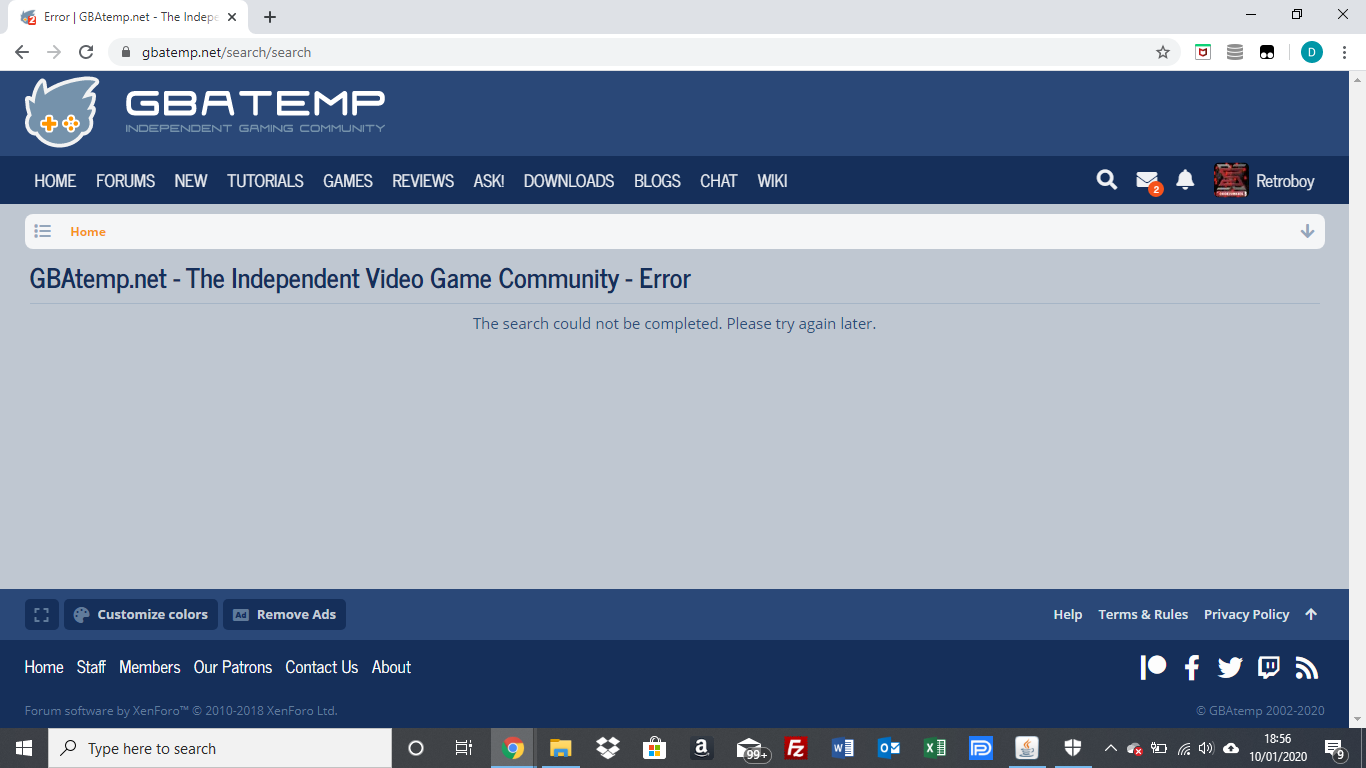Viewport: 1366px width, 768px height.
Task: Close the Error GBAtemp.net tab
Action: click(x=232, y=17)
